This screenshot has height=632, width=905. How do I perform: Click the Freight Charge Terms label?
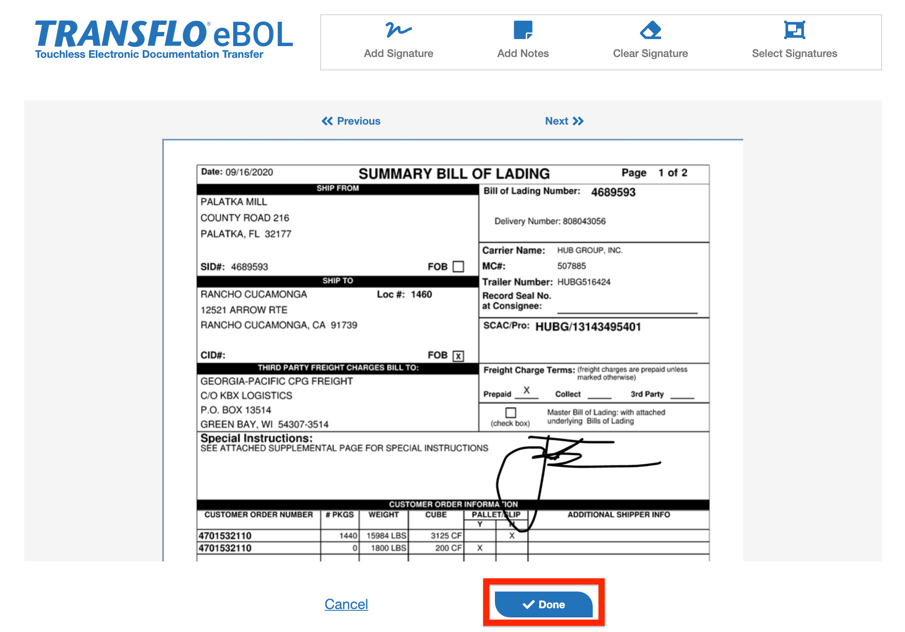click(529, 370)
